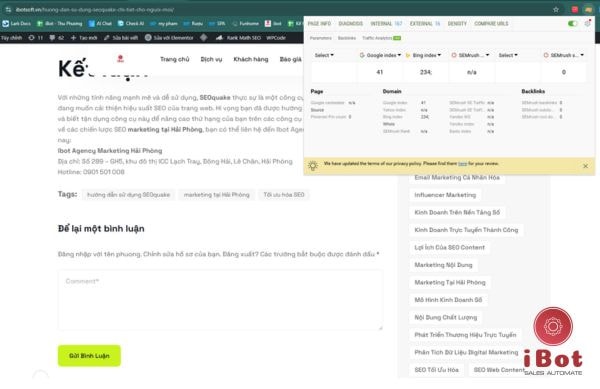Expand the SEMrush dropdown above n/a value
This screenshot has height=389, width=600.
(470, 55)
